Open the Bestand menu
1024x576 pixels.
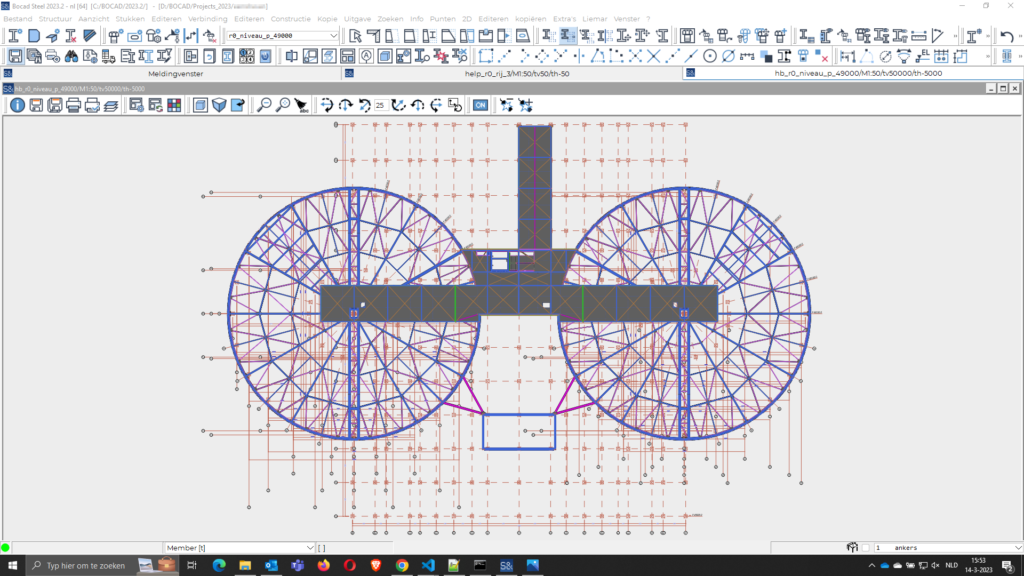(x=18, y=19)
